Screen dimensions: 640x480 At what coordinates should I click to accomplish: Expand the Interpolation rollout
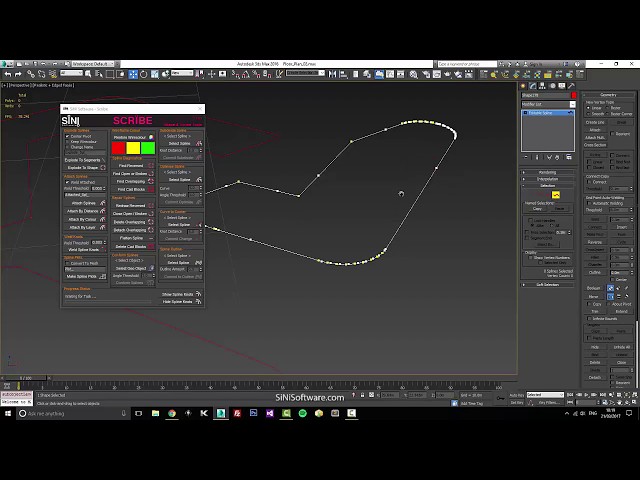547,179
